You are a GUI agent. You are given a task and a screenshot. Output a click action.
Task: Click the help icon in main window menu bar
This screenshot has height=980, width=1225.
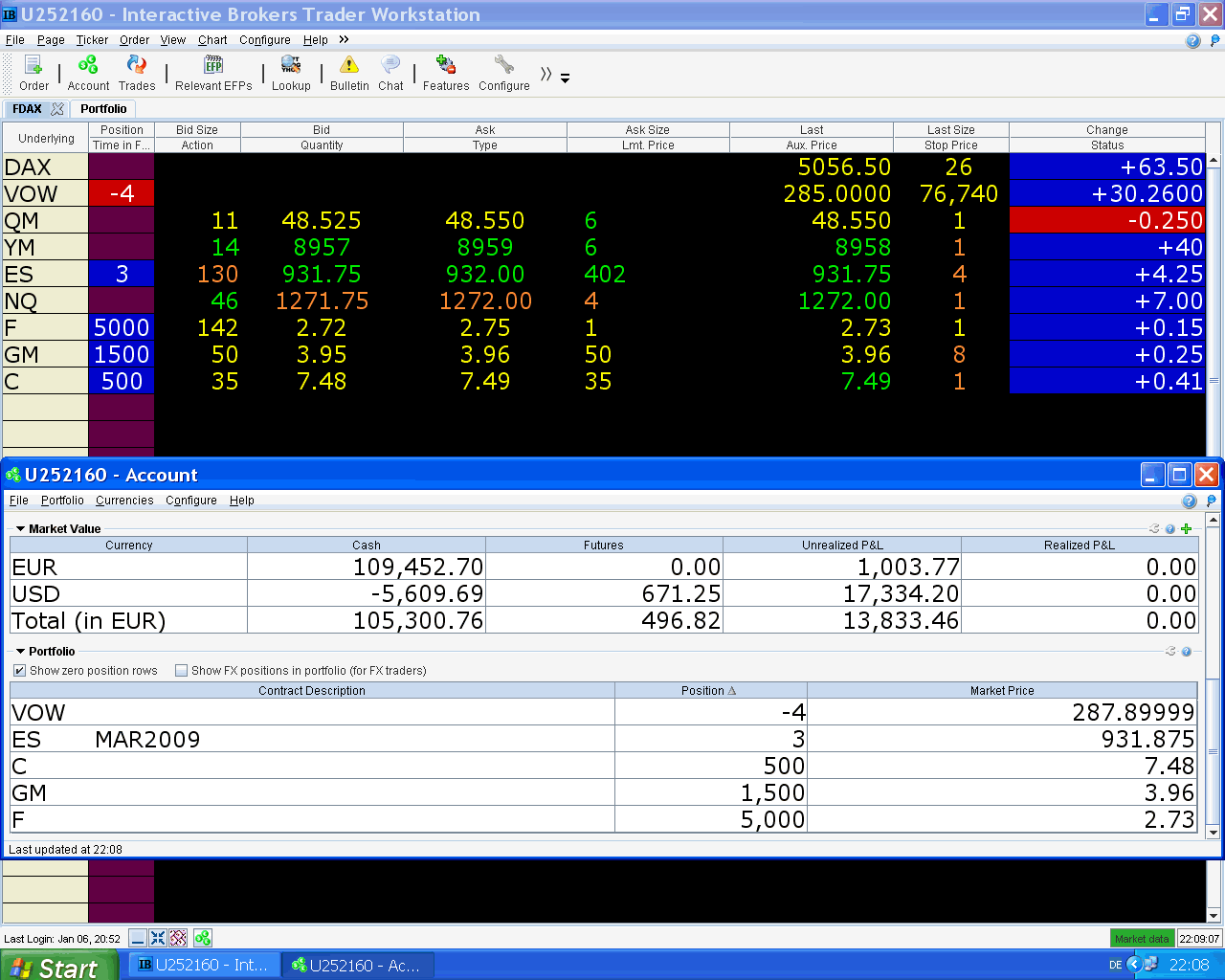coord(1192,40)
